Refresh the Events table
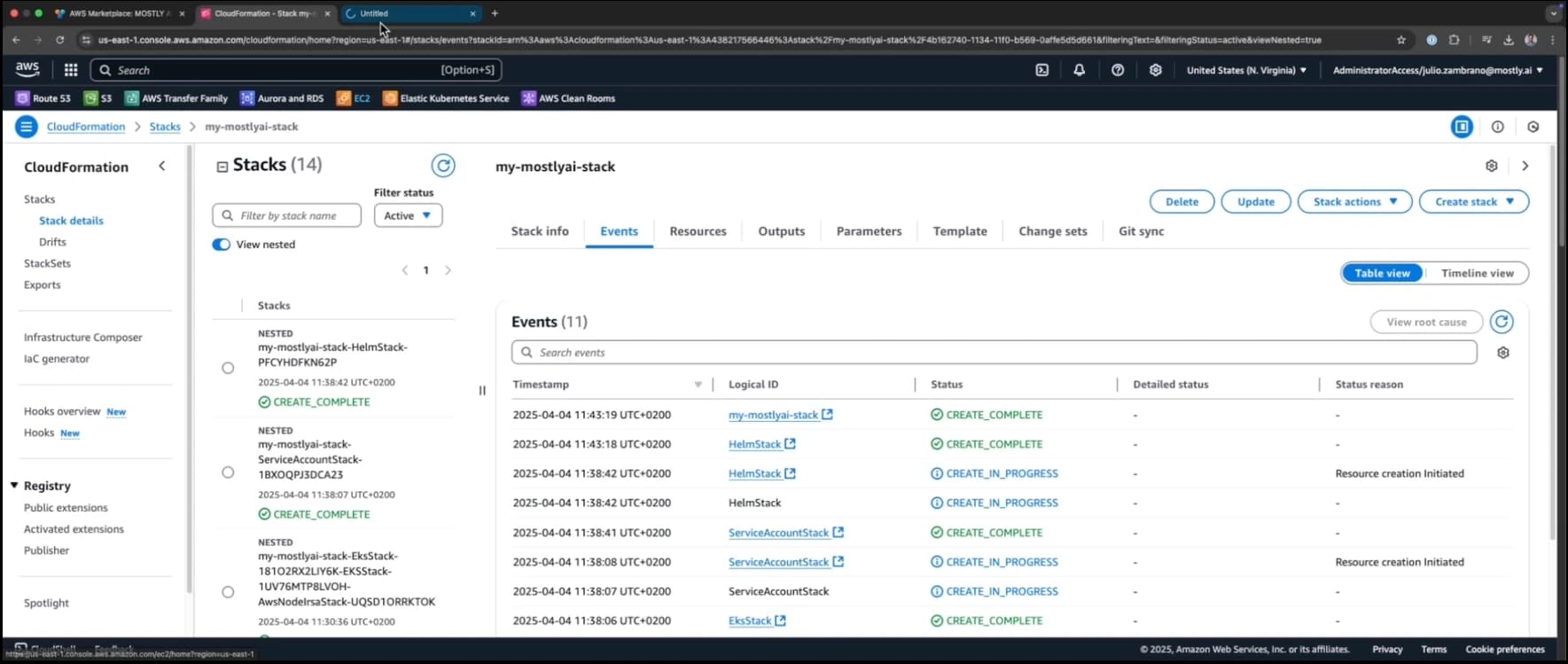The image size is (1568, 664). tap(1502, 322)
